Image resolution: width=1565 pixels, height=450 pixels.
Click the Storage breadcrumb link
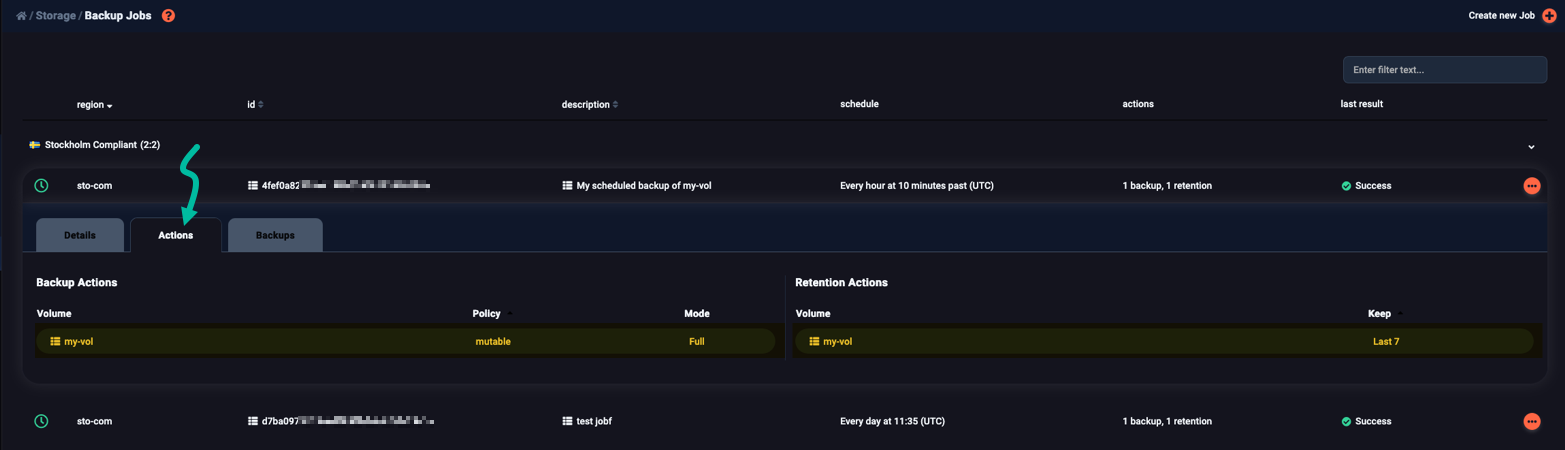[x=56, y=16]
